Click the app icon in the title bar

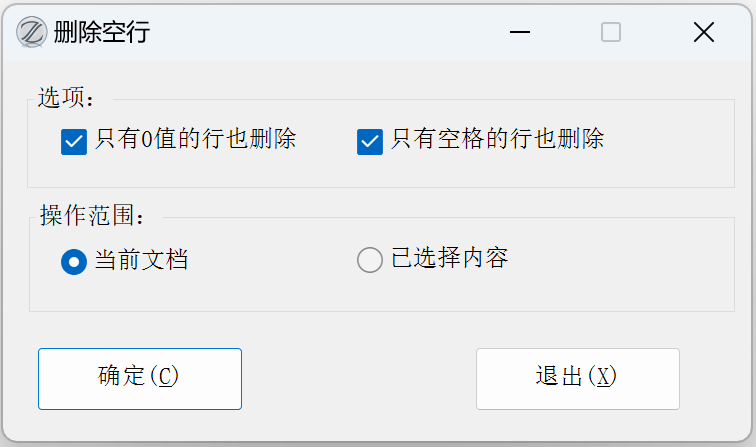coord(33,33)
